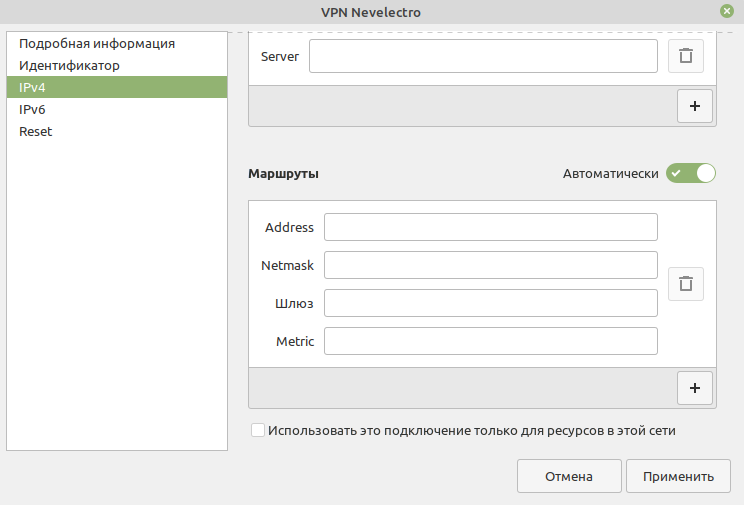The width and height of the screenshot is (744, 505).
Task: Click the Применить button
Action: pyautogui.click(x=678, y=476)
